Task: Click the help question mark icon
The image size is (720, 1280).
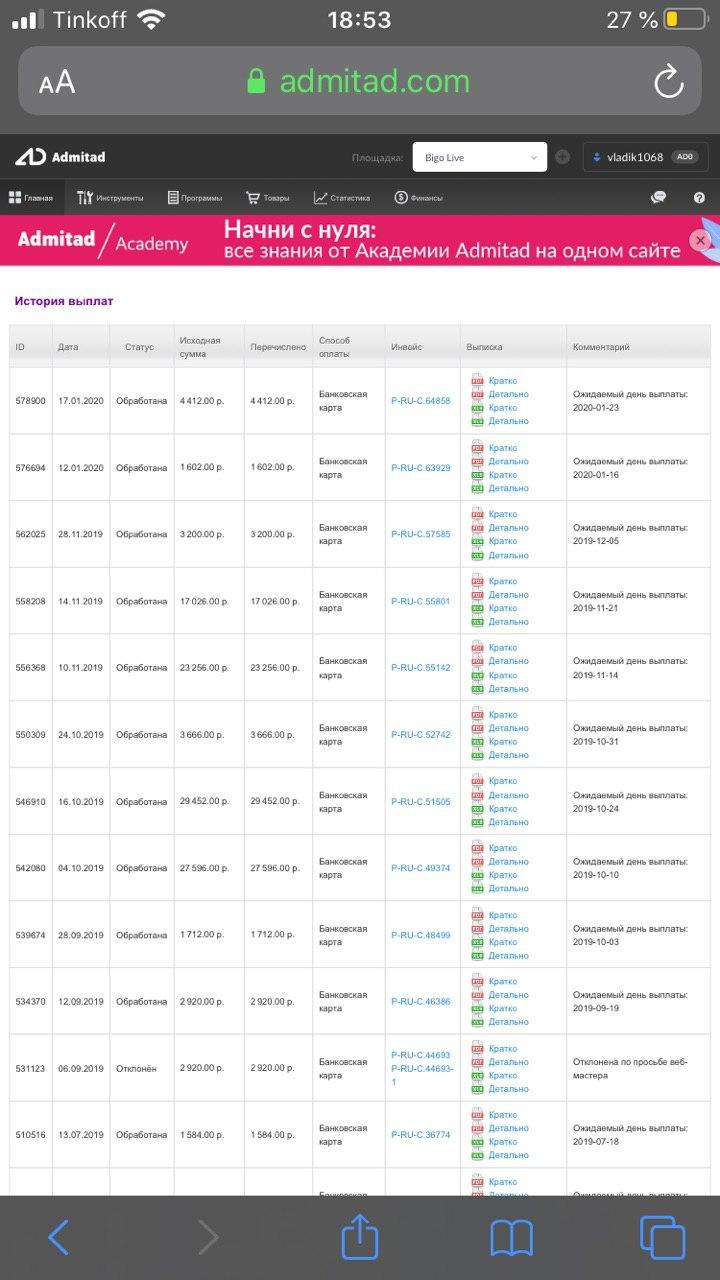Action: (699, 198)
